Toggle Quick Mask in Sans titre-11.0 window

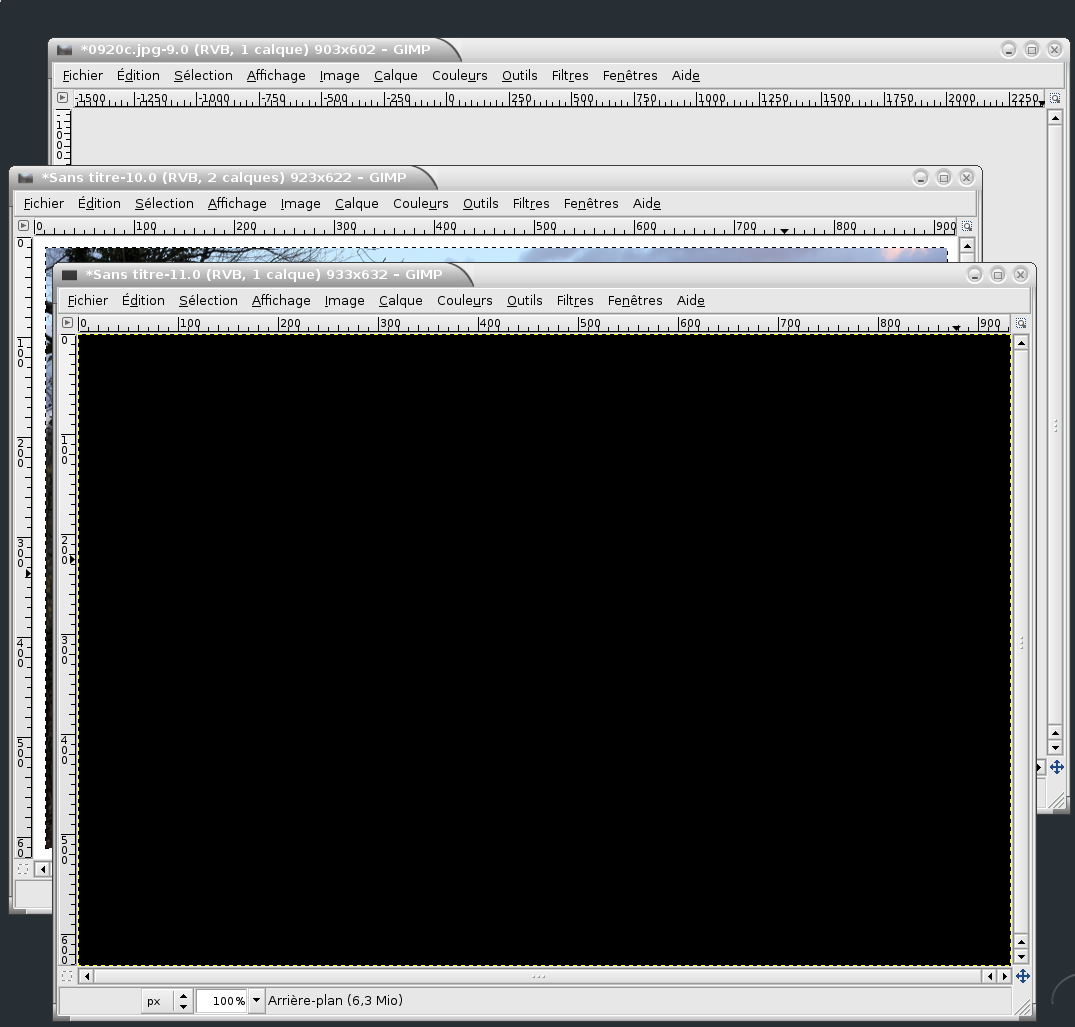tap(67, 976)
